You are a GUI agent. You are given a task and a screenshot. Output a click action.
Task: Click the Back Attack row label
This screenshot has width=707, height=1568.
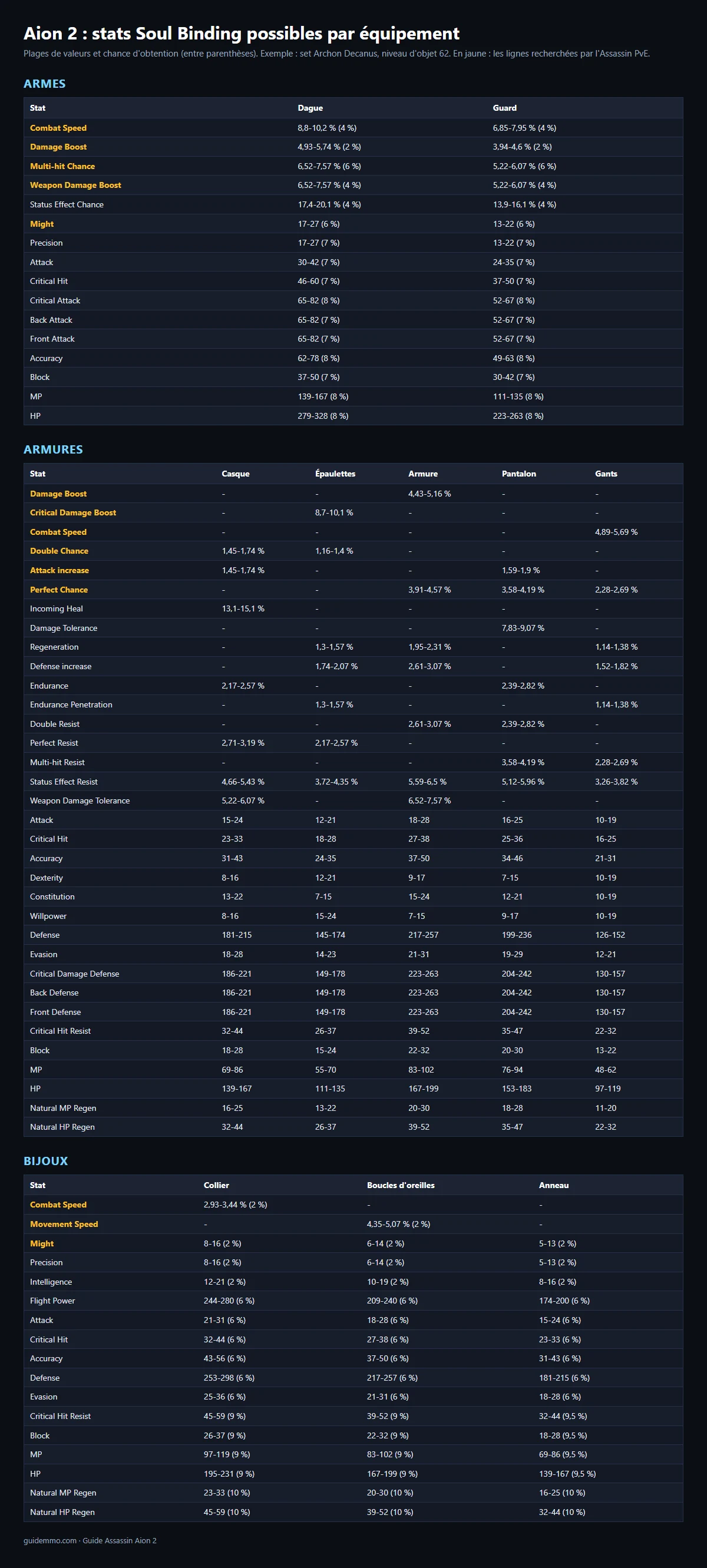tap(51, 320)
